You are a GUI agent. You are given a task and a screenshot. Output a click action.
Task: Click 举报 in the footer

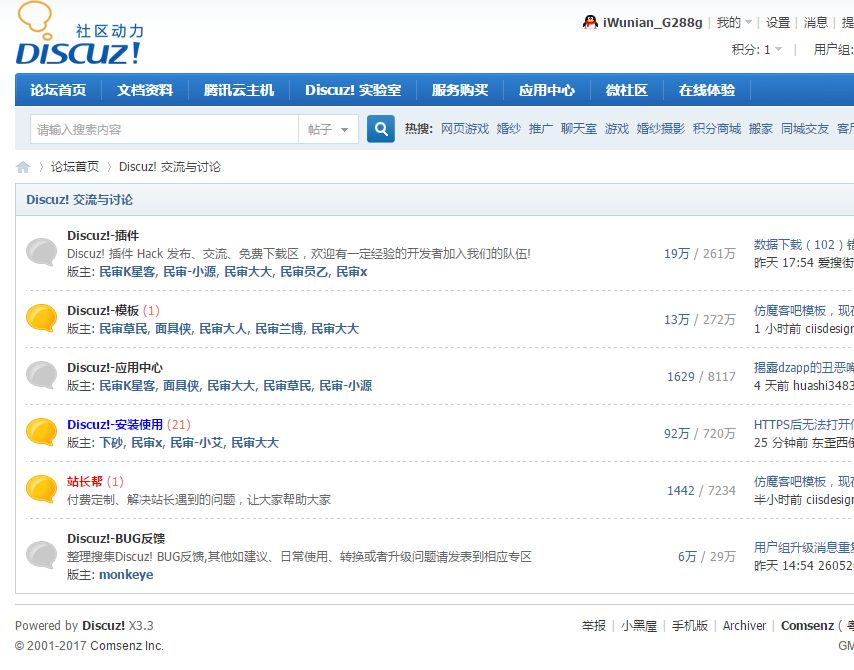tap(594, 626)
